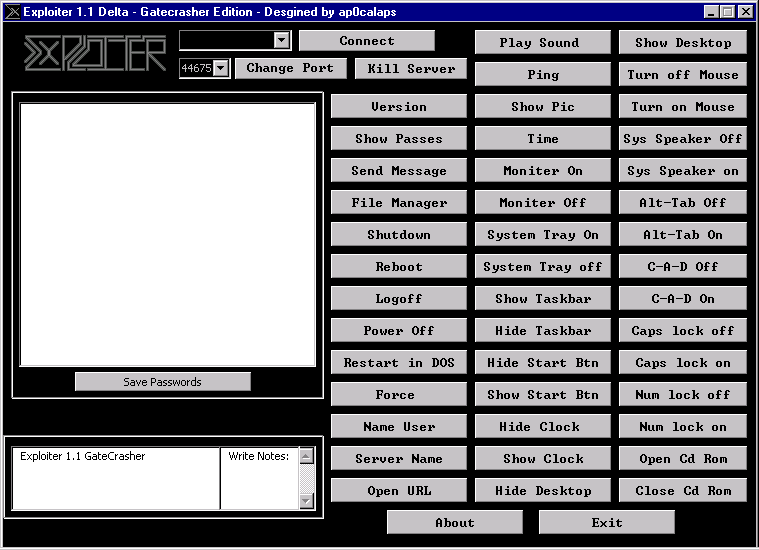
Task: Toggle Caps lock on button
Action: click(x=682, y=363)
